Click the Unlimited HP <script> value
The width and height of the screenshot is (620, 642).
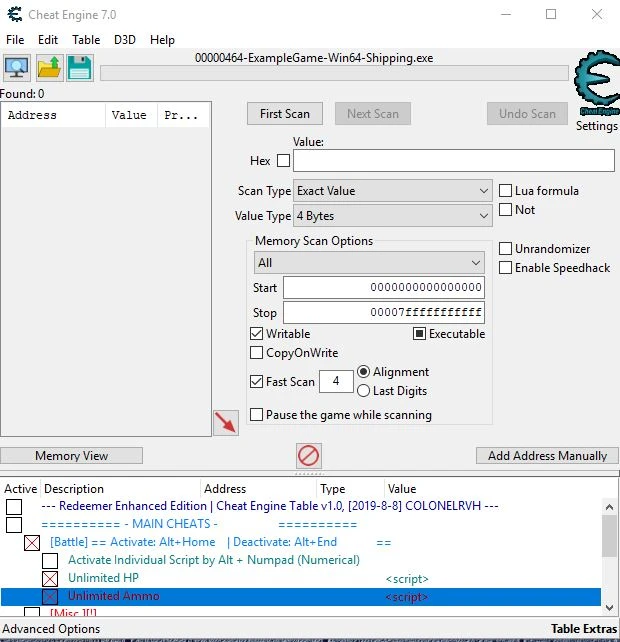pyautogui.click(x=407, y=579)
